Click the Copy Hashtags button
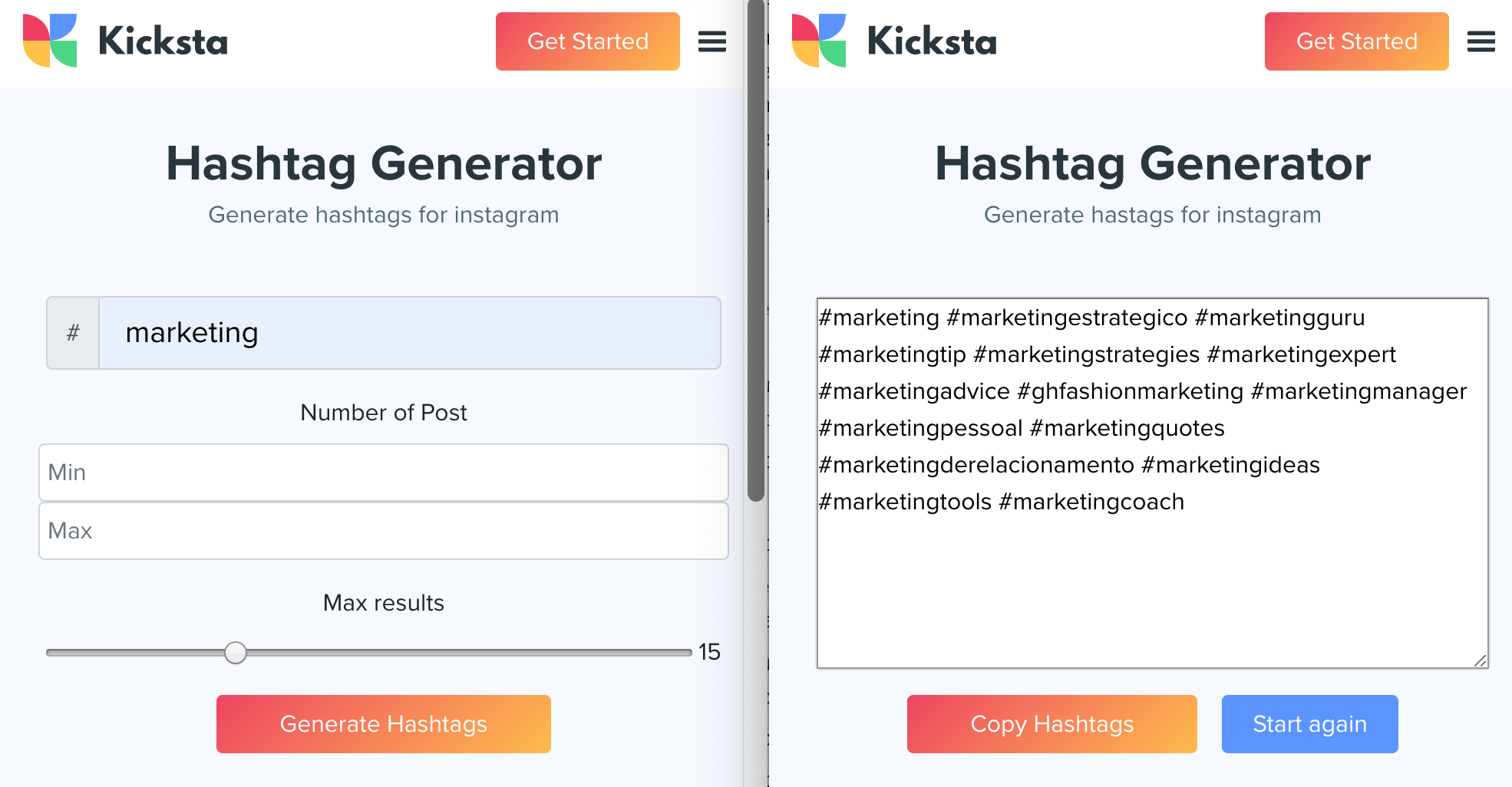 pos(1051,724)
